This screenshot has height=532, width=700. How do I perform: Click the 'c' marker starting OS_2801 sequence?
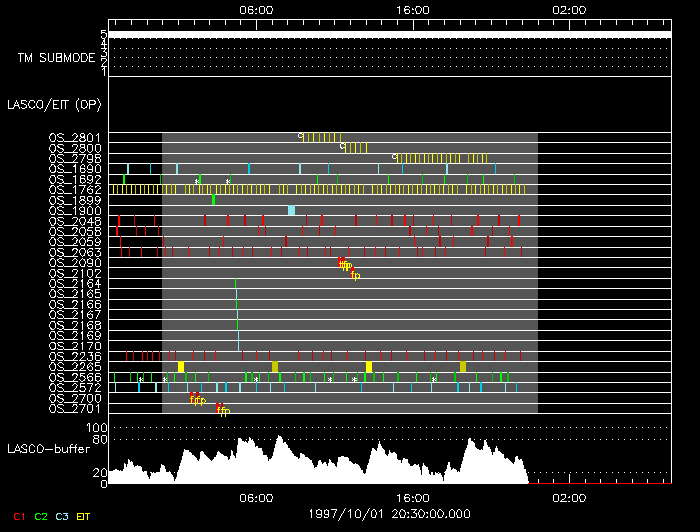click(x=300, y=135)
